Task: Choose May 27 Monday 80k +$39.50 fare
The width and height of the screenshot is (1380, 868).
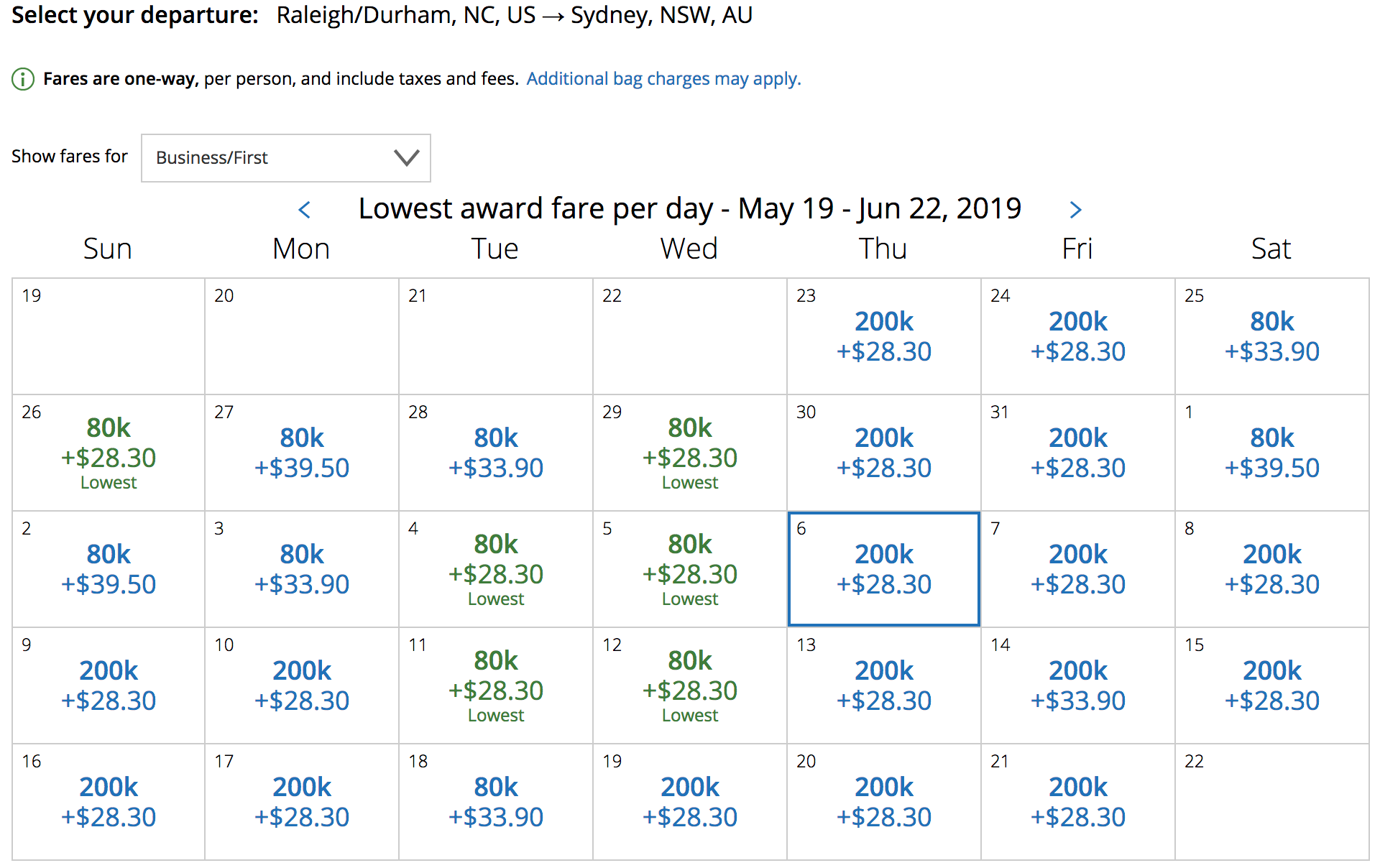Action: click(x=302, y=453)
